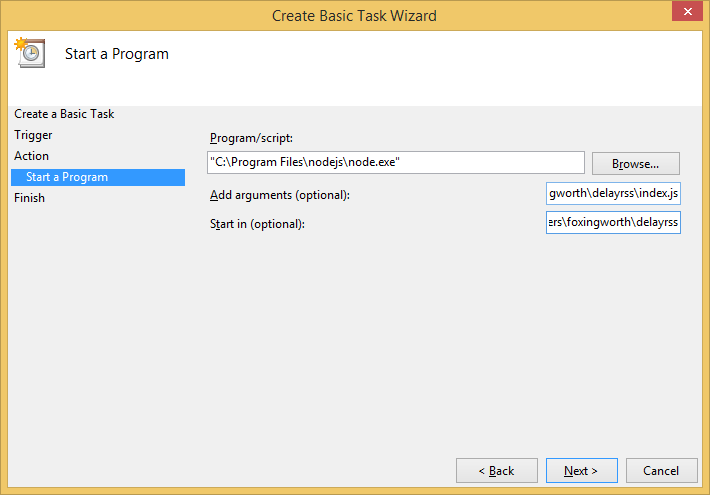Select the Action step in sidebar
Screen dimensions: 710x495
(31, 156)
